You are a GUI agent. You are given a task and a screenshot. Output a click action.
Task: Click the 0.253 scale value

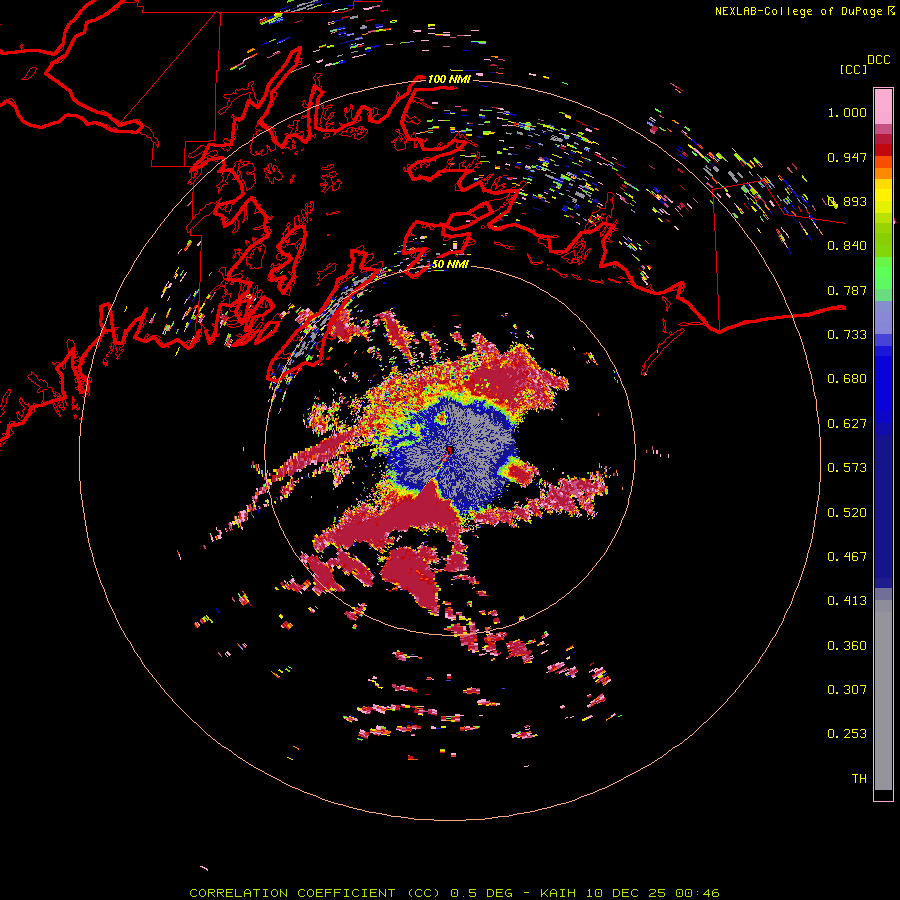pos(847,734)
